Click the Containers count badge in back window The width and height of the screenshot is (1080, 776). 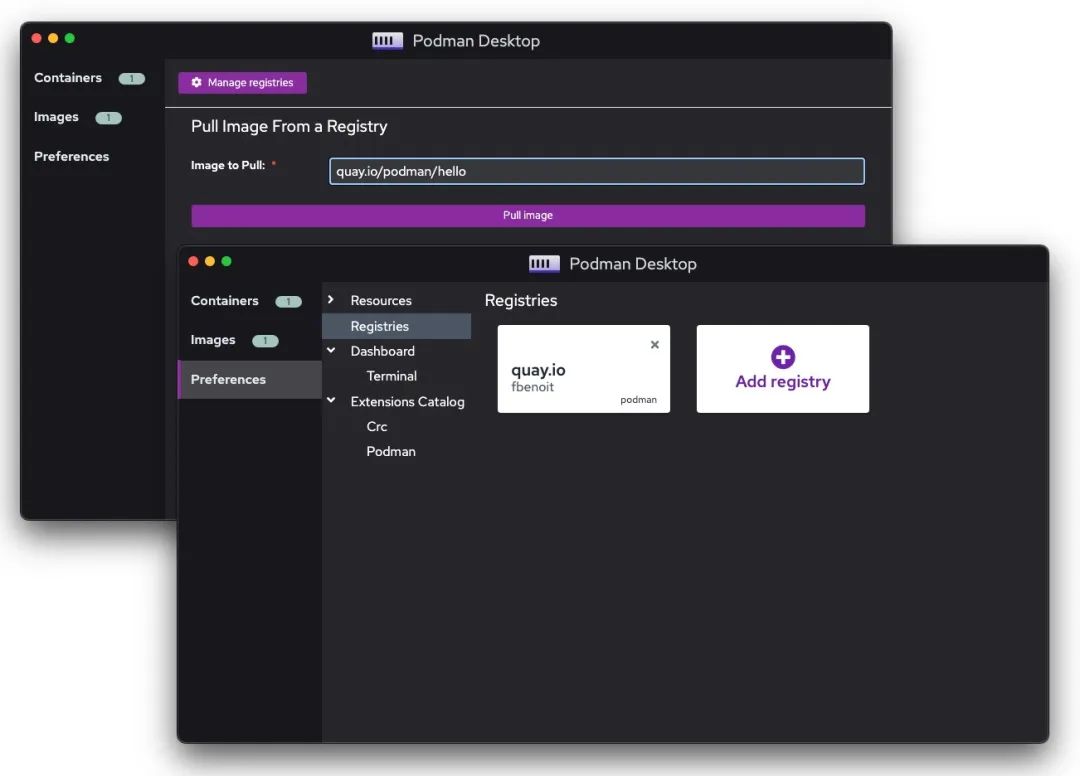(132, 78)
